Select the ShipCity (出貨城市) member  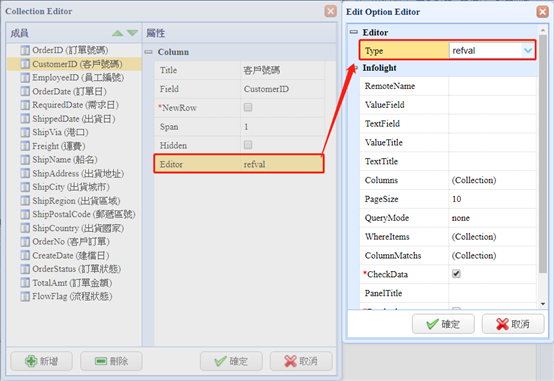click(71, 187)
